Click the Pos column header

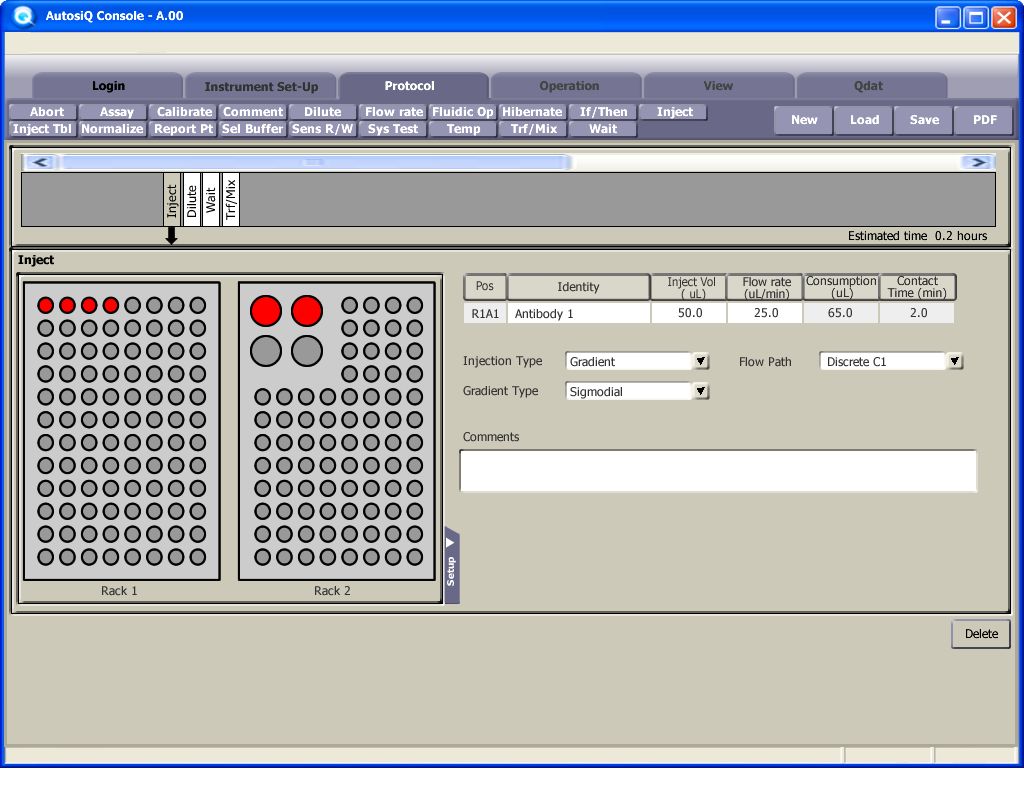tap(485, 287)
